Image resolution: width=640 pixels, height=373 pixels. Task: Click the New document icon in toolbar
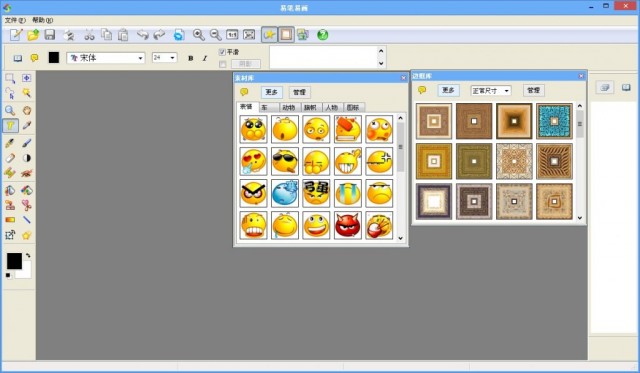(x=16, y=35)
